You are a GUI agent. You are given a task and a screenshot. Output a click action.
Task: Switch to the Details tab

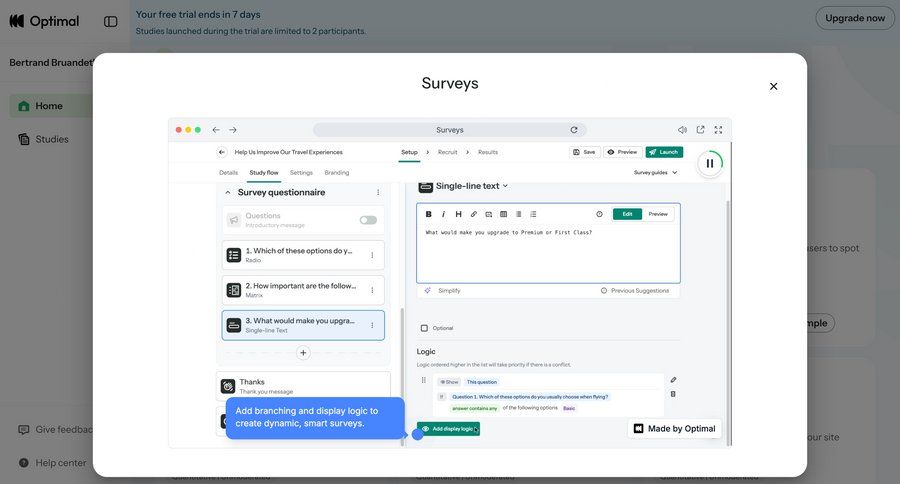tap(228, 172)
